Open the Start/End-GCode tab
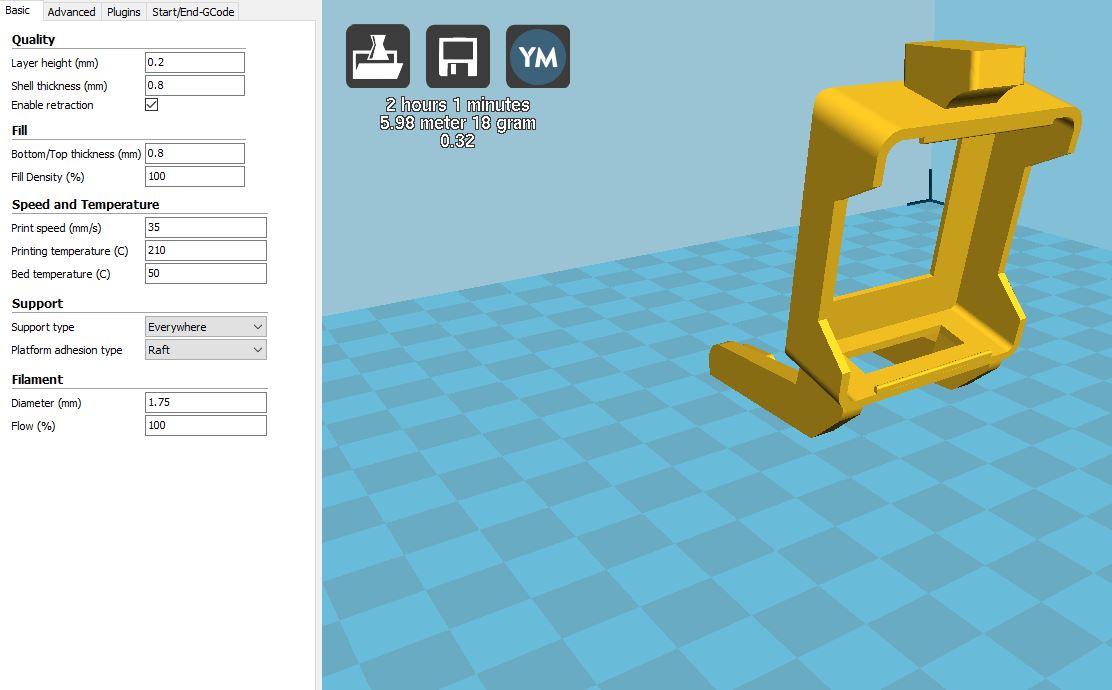Viewport: 1112px width, 690px height. point(193,12)
